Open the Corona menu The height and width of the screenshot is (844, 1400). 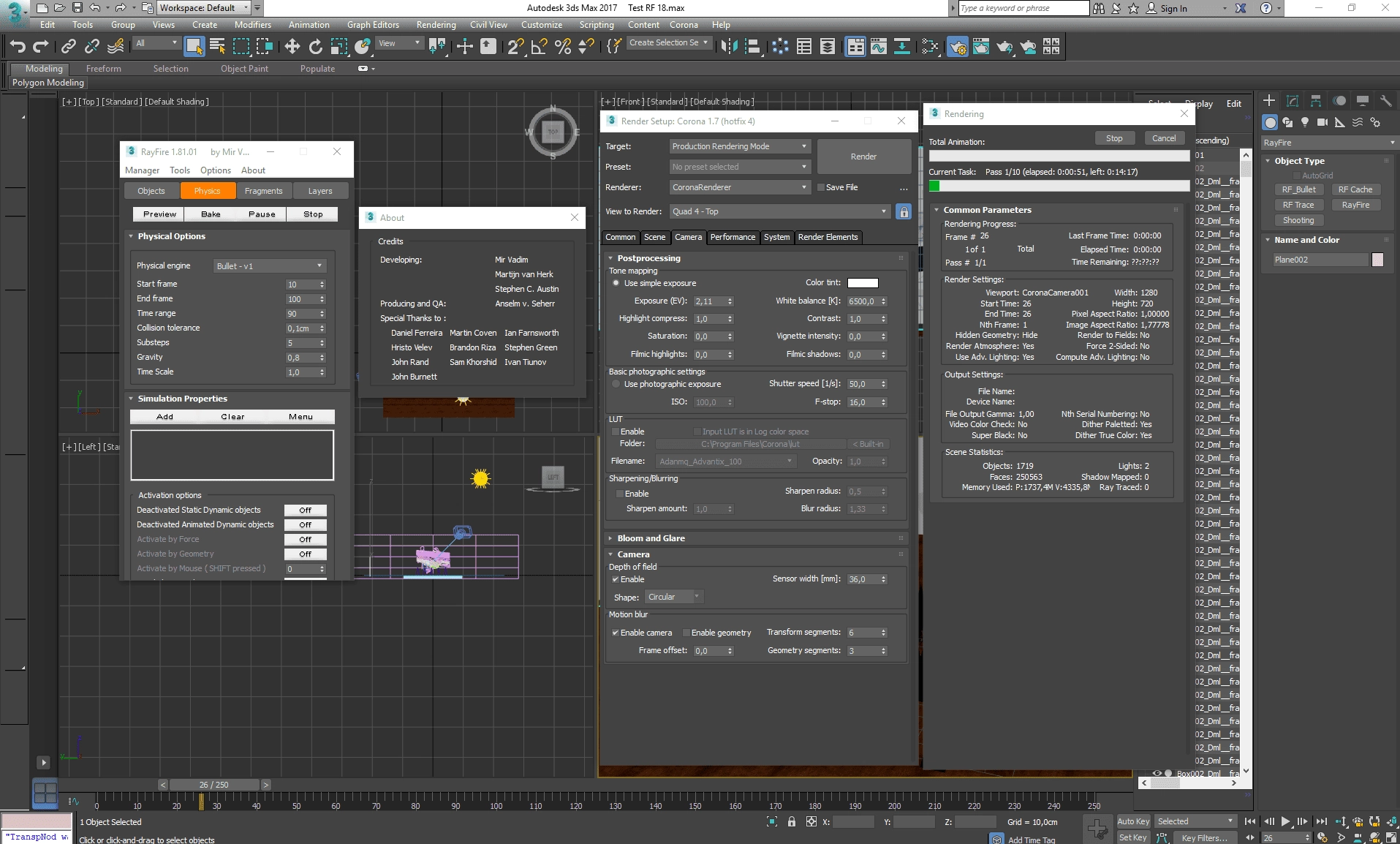pos(683,24)
